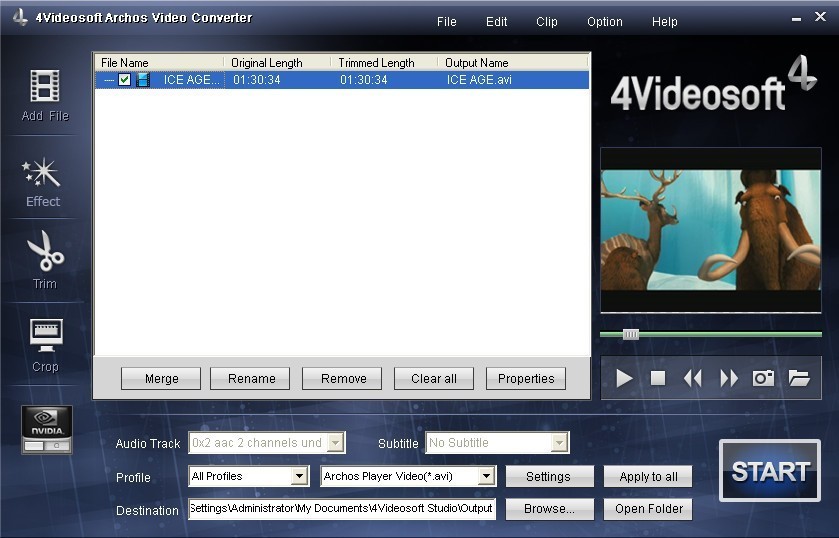Uncheck the ICE AGE file checkbox

click(x=125, y=80)
